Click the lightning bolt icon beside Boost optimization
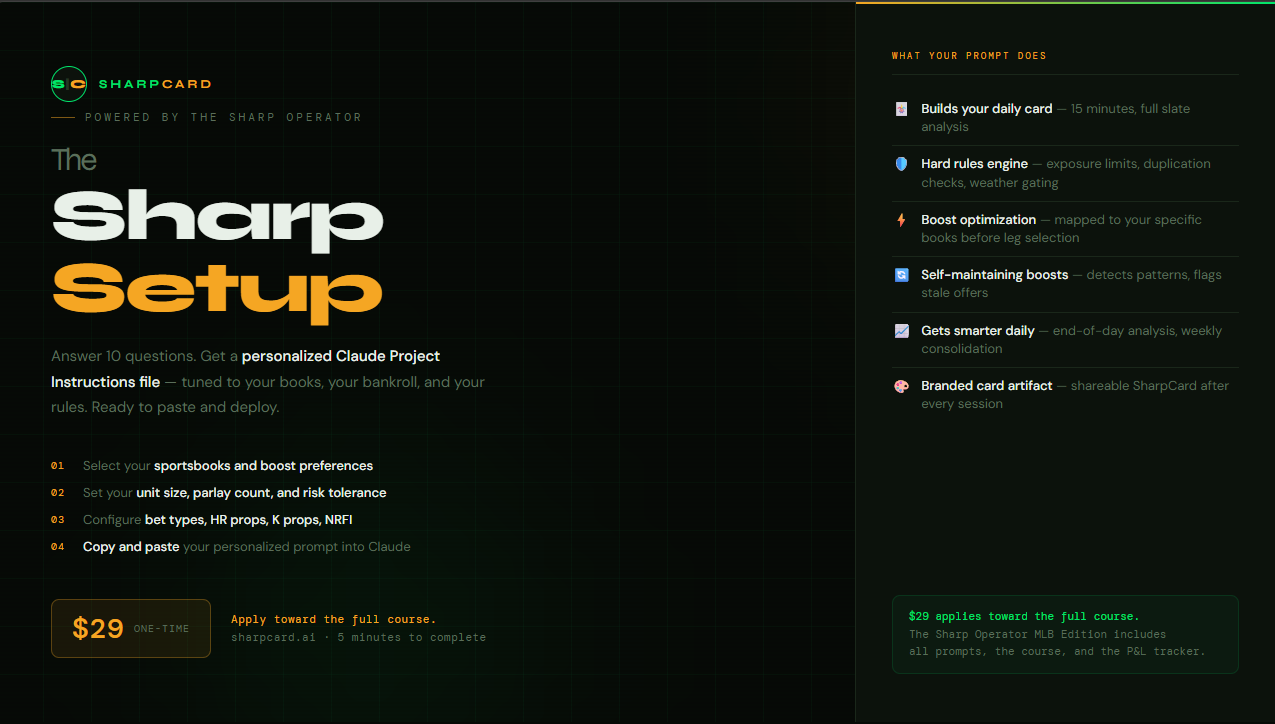This screenshot has height=724, width=1275. pos(901,220)
